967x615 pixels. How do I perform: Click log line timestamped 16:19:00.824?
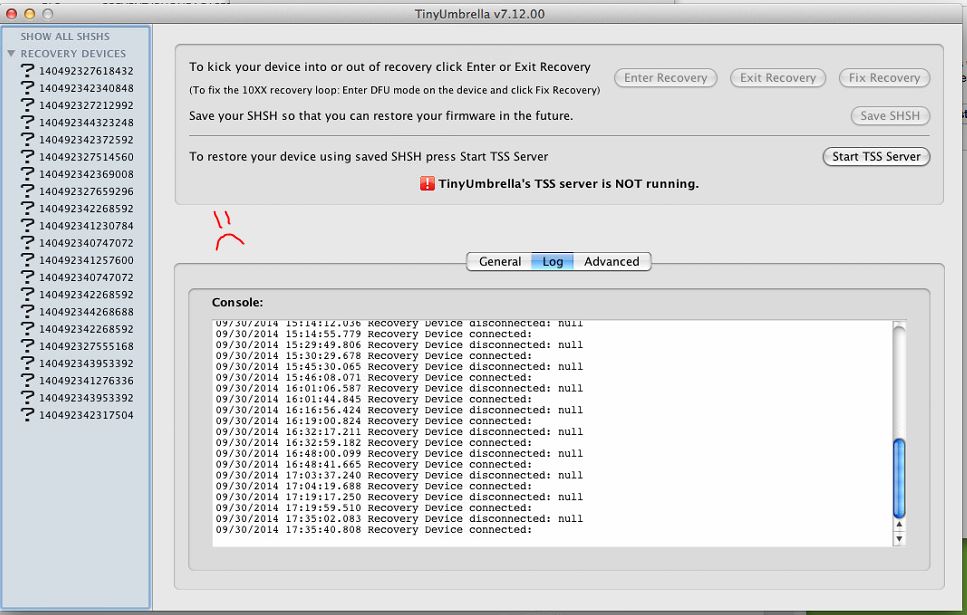pos(374,421)
